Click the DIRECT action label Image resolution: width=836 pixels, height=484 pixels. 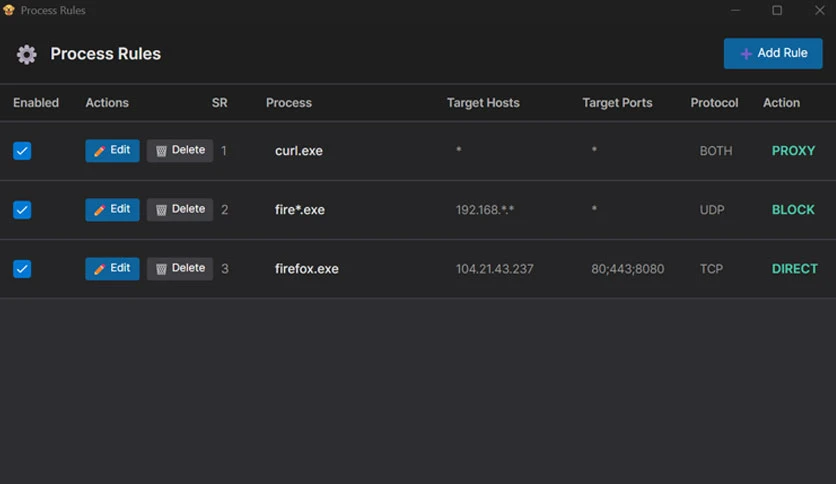point(794,269)
